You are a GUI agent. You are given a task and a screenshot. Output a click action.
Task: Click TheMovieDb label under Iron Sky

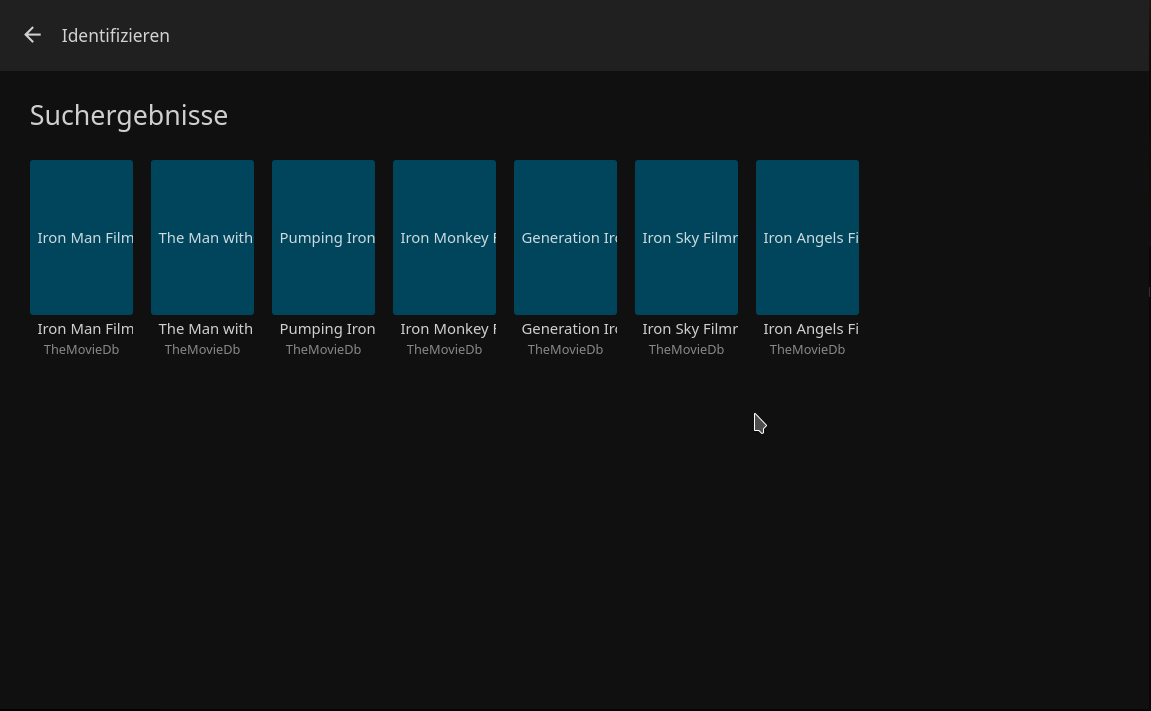686,350
